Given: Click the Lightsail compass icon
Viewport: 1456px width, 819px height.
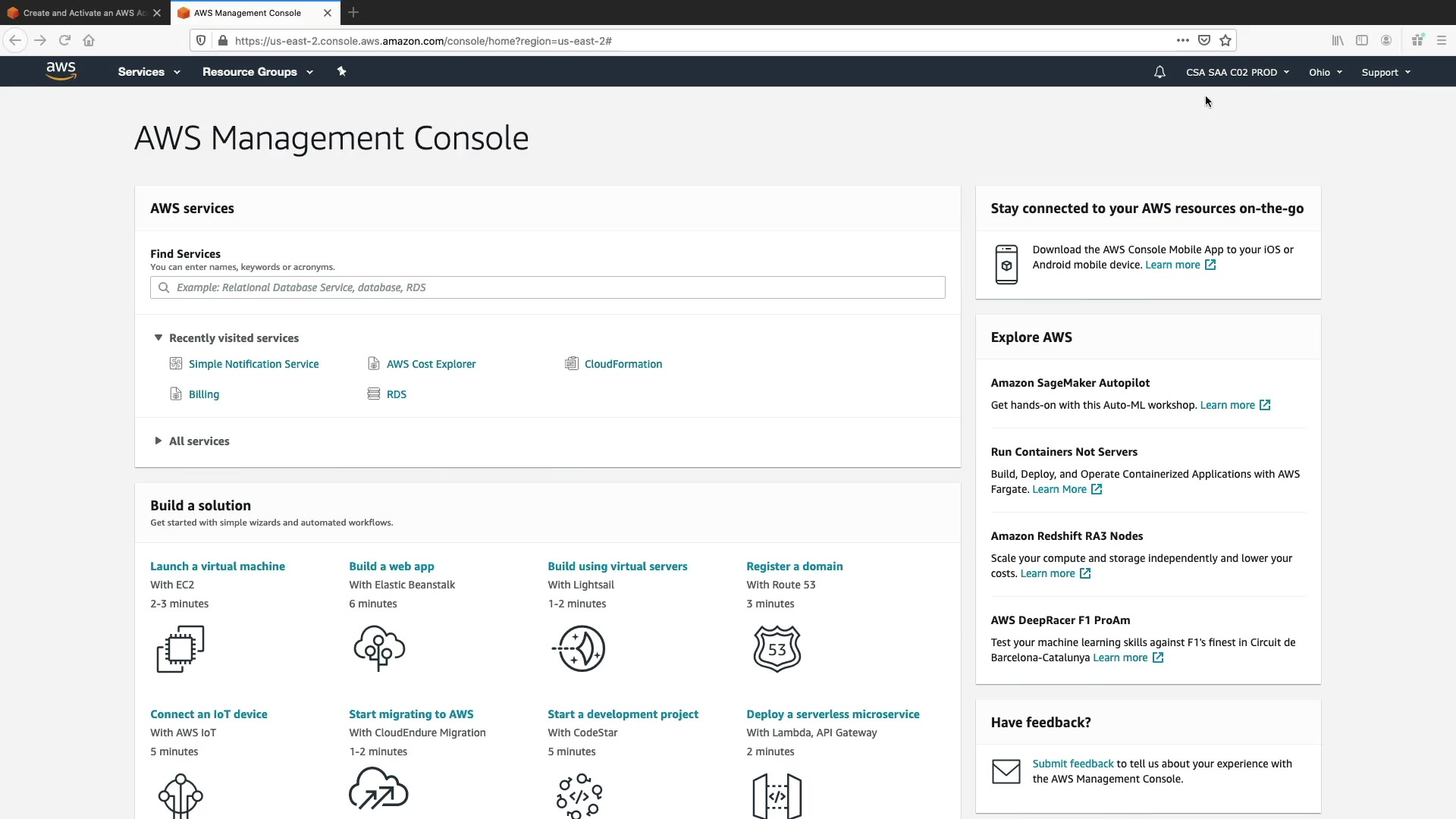Looking at the screenshot, I should [x=579, y=648].
